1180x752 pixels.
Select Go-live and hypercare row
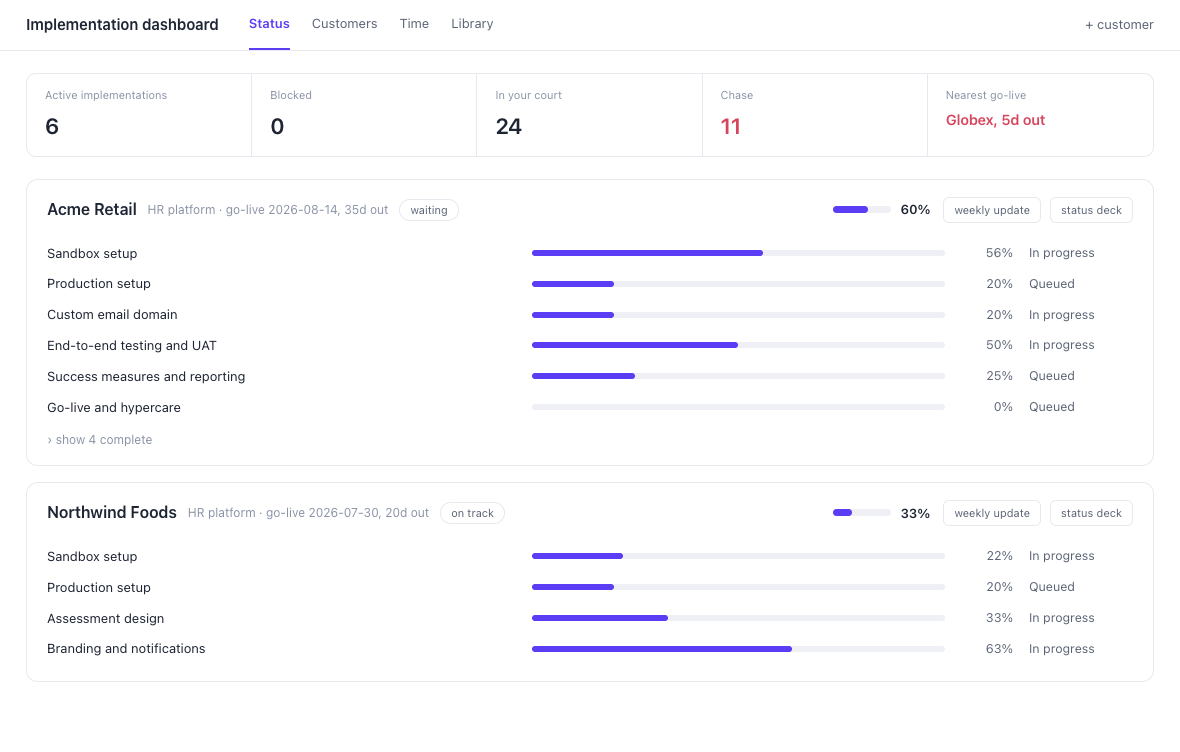(589, 407)
